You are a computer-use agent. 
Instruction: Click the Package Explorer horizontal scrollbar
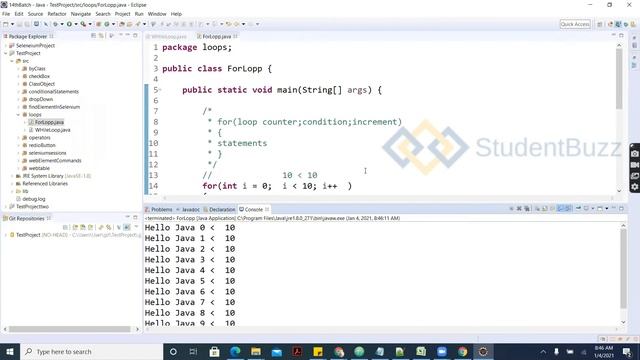(69, 329)
